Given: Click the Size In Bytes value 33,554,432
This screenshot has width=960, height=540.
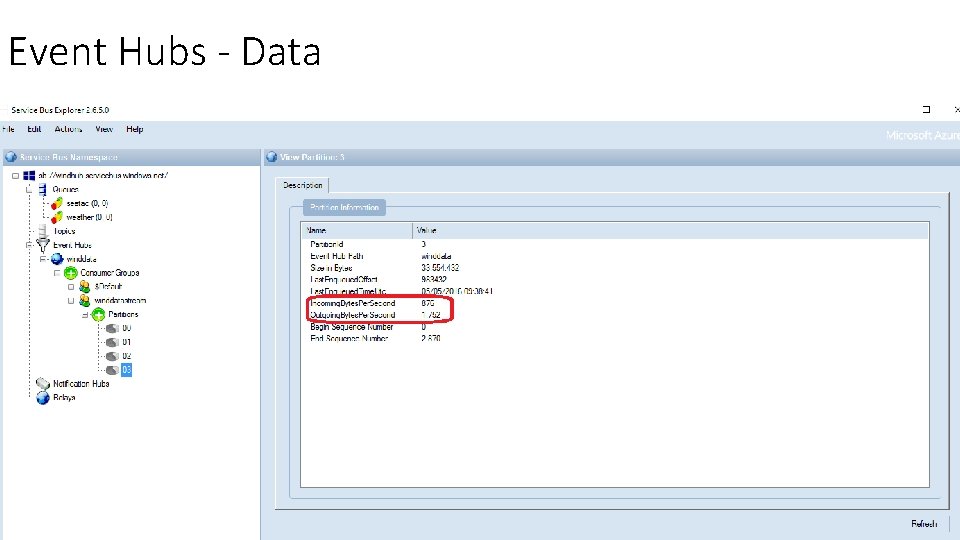Looking at the screenshot, I should tap(440, 268).
